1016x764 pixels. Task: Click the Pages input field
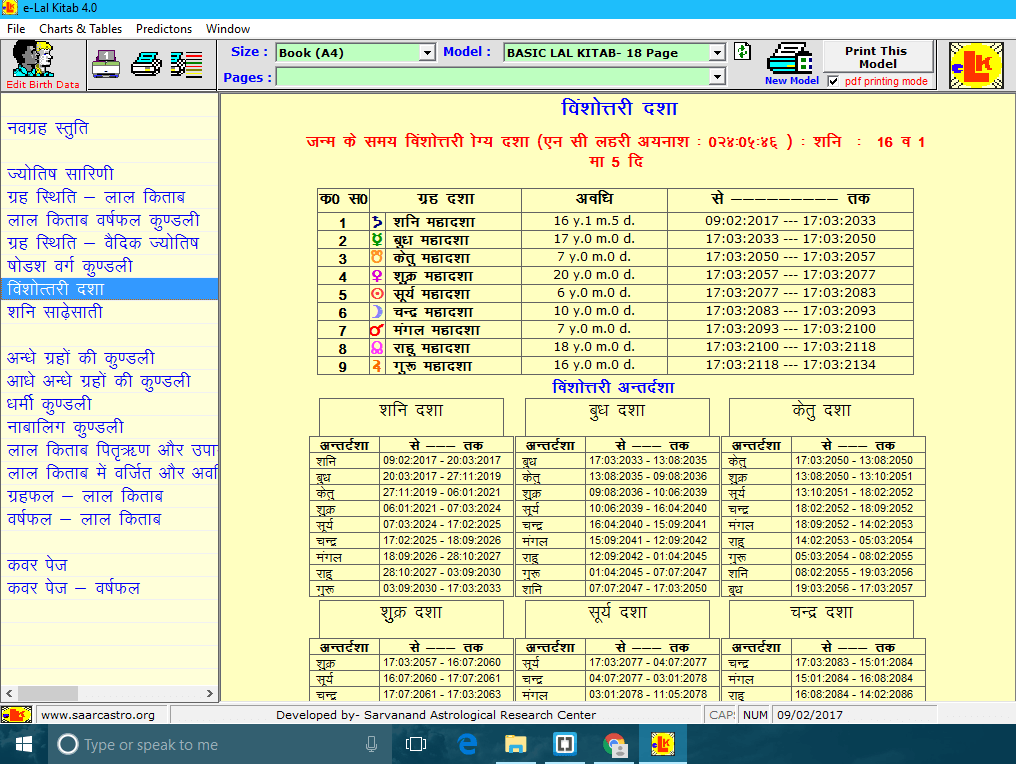coord(493,77)
